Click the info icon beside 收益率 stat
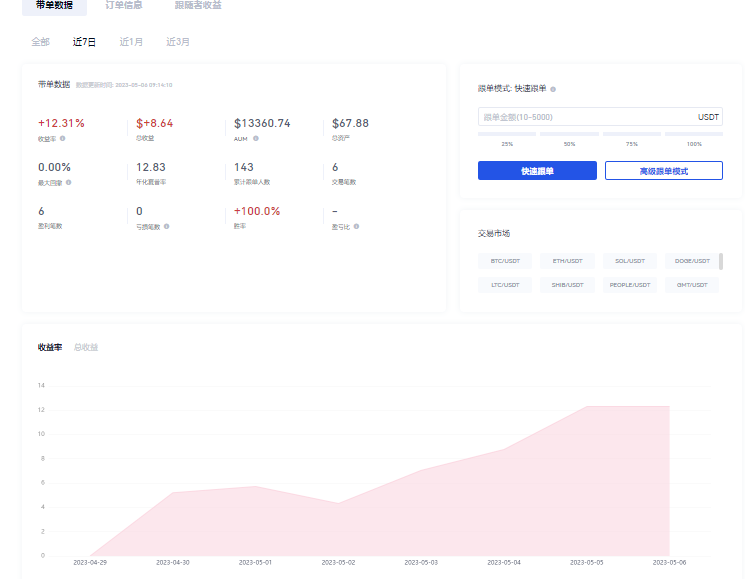Image resolution: width=745 pixels, height=579 pixels. click(x=63, y=139)
